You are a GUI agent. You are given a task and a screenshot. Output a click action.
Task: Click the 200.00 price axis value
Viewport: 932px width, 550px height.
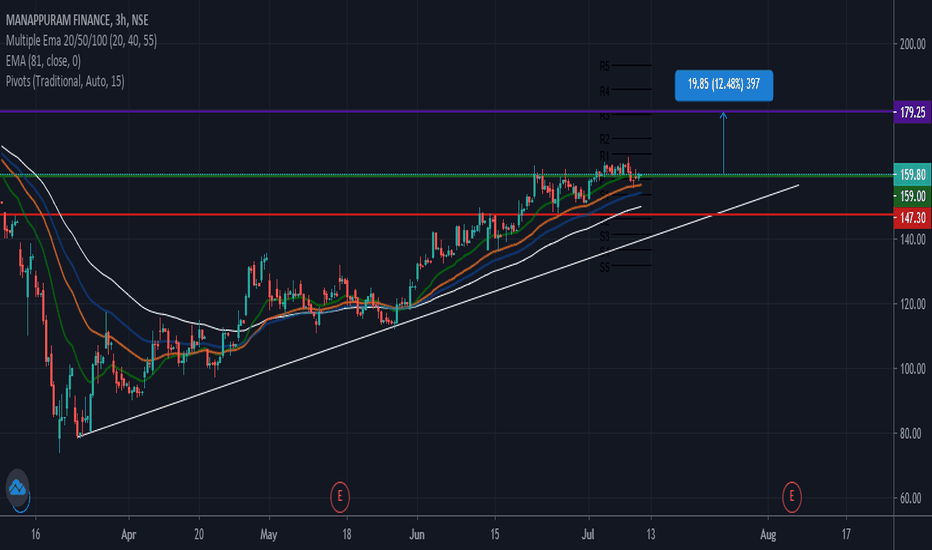pos(912,44)
